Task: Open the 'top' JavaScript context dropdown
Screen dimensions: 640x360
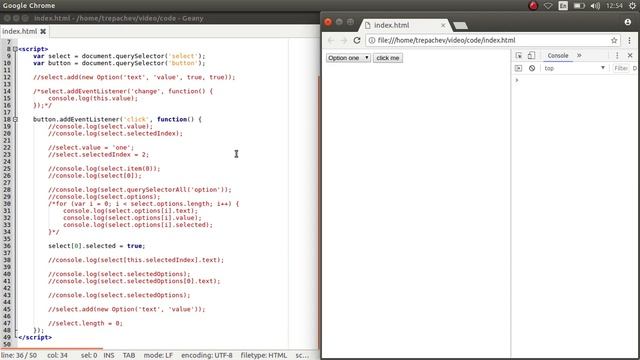Action: pyautogui.click(x=575, y=68)
